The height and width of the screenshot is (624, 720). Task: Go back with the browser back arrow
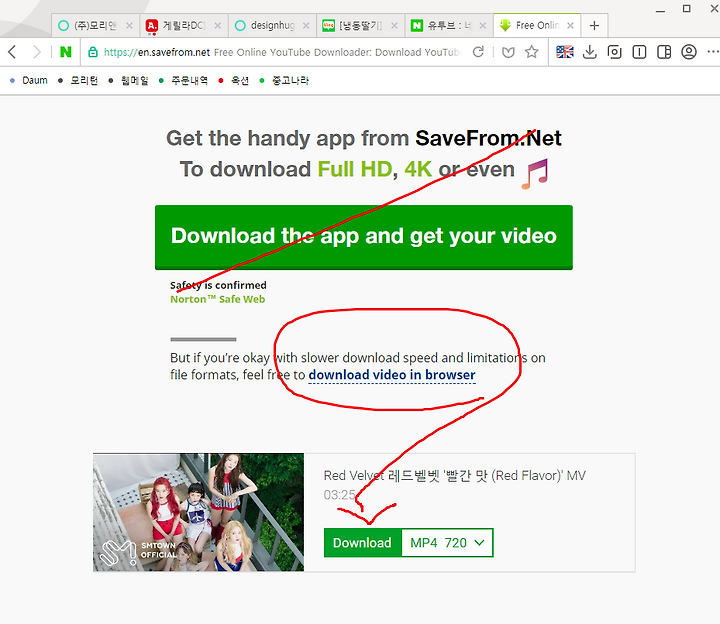click(12, 52)
